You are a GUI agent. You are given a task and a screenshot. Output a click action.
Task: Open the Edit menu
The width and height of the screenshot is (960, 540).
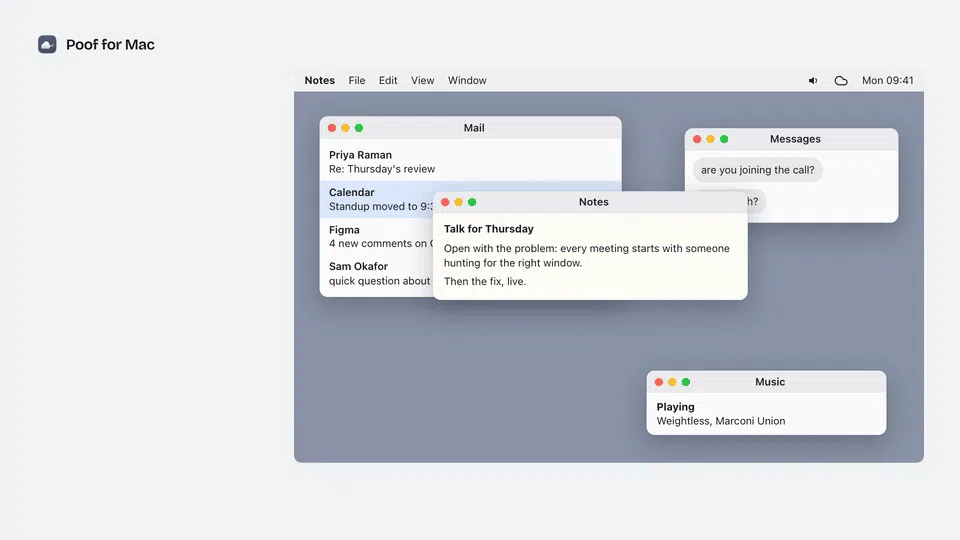tap(388, 80)
